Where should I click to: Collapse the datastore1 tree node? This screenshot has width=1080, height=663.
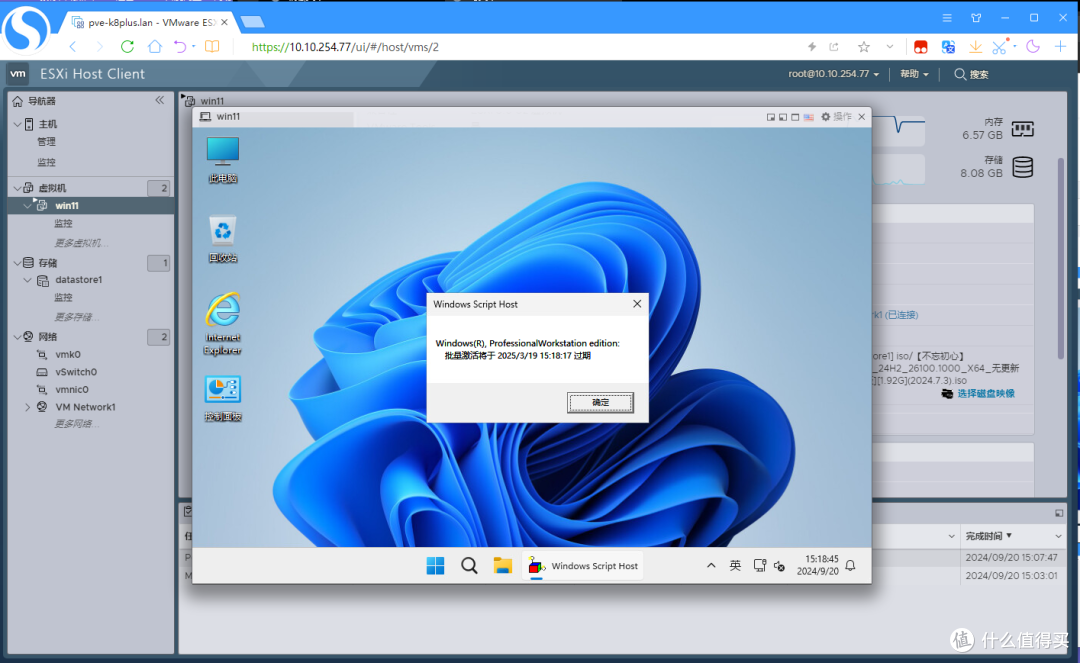[28, 280]
